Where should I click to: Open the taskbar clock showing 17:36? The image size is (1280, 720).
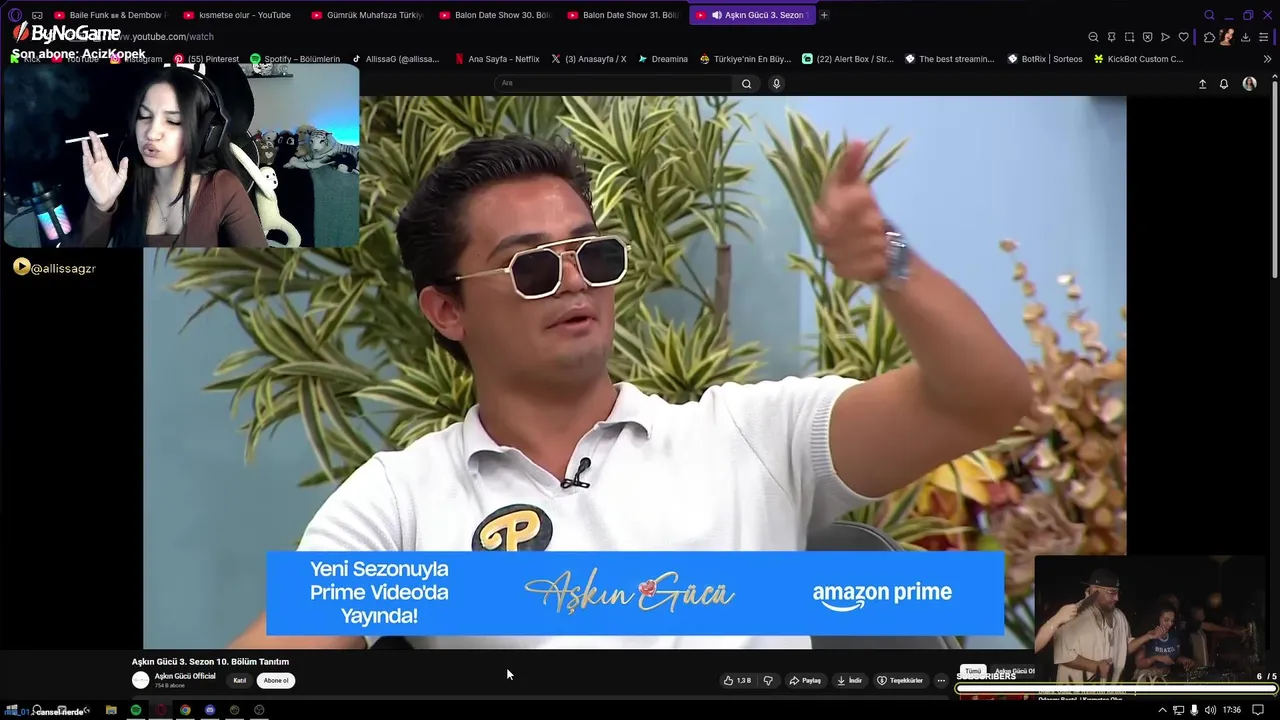coord(1232,710)
